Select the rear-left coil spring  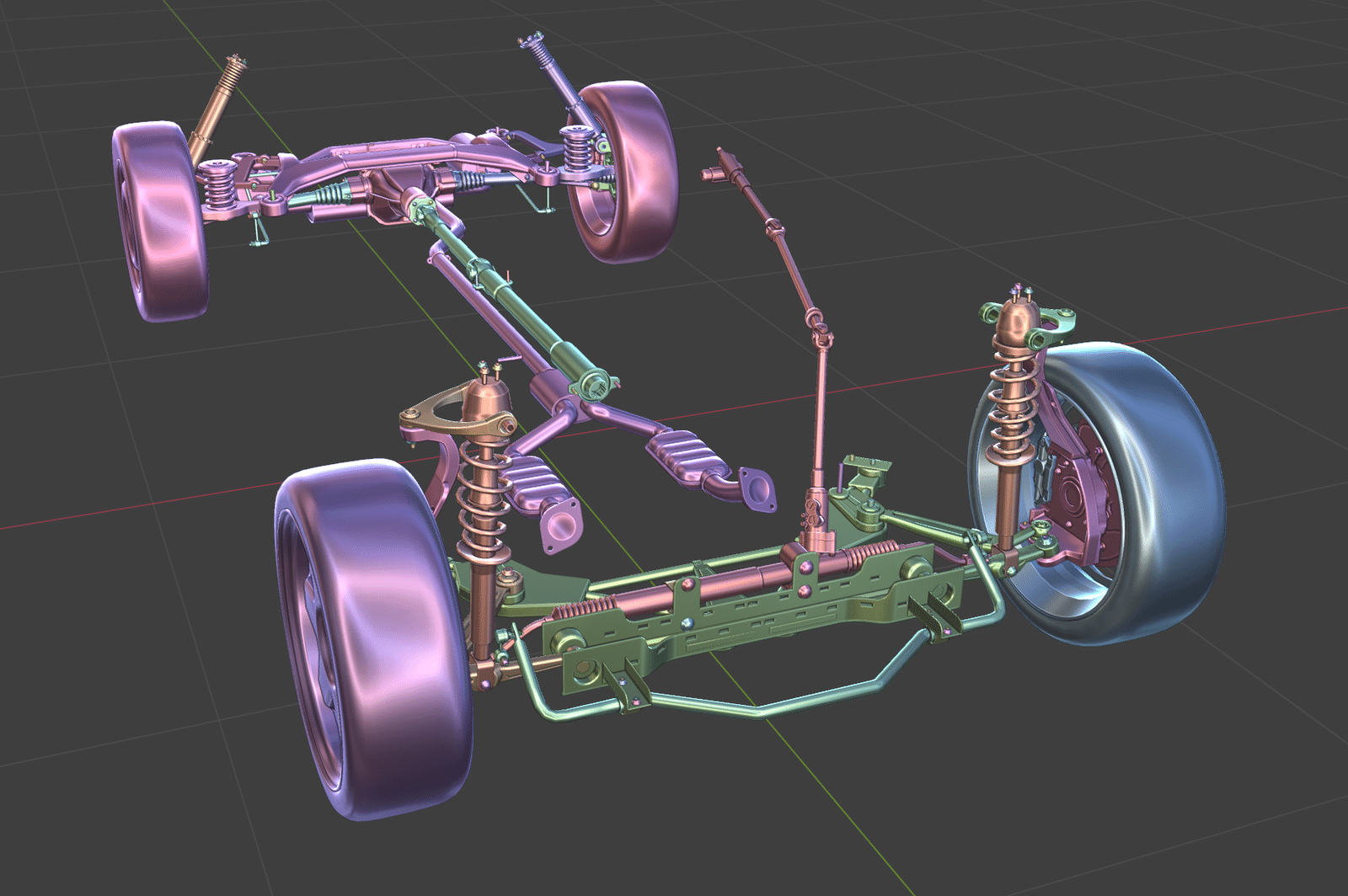[x=217, y=185]
